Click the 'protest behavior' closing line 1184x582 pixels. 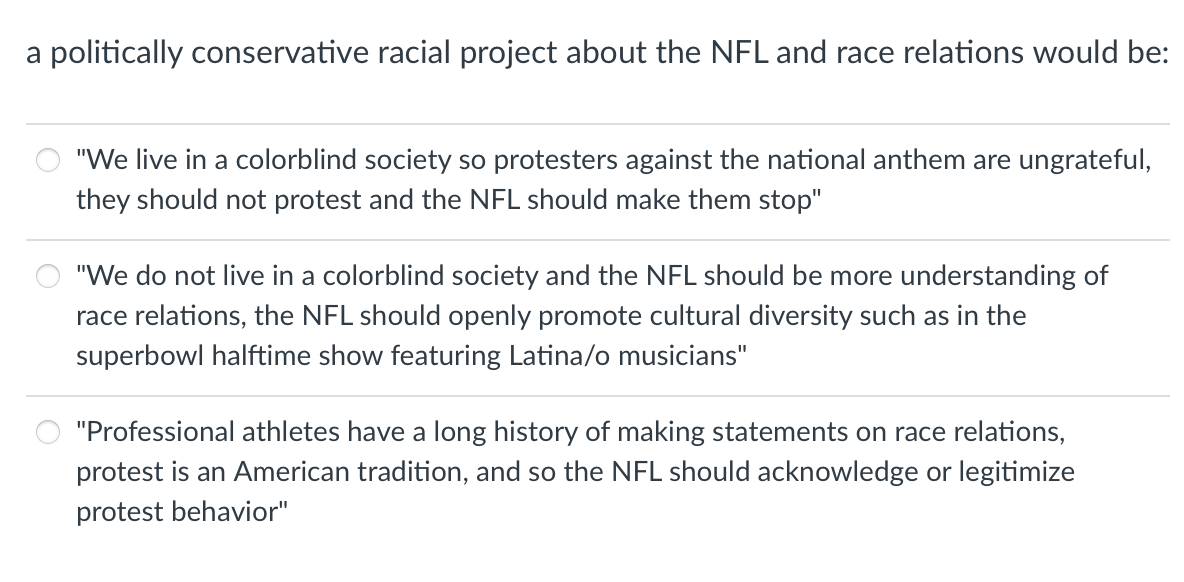coord(182,512)
